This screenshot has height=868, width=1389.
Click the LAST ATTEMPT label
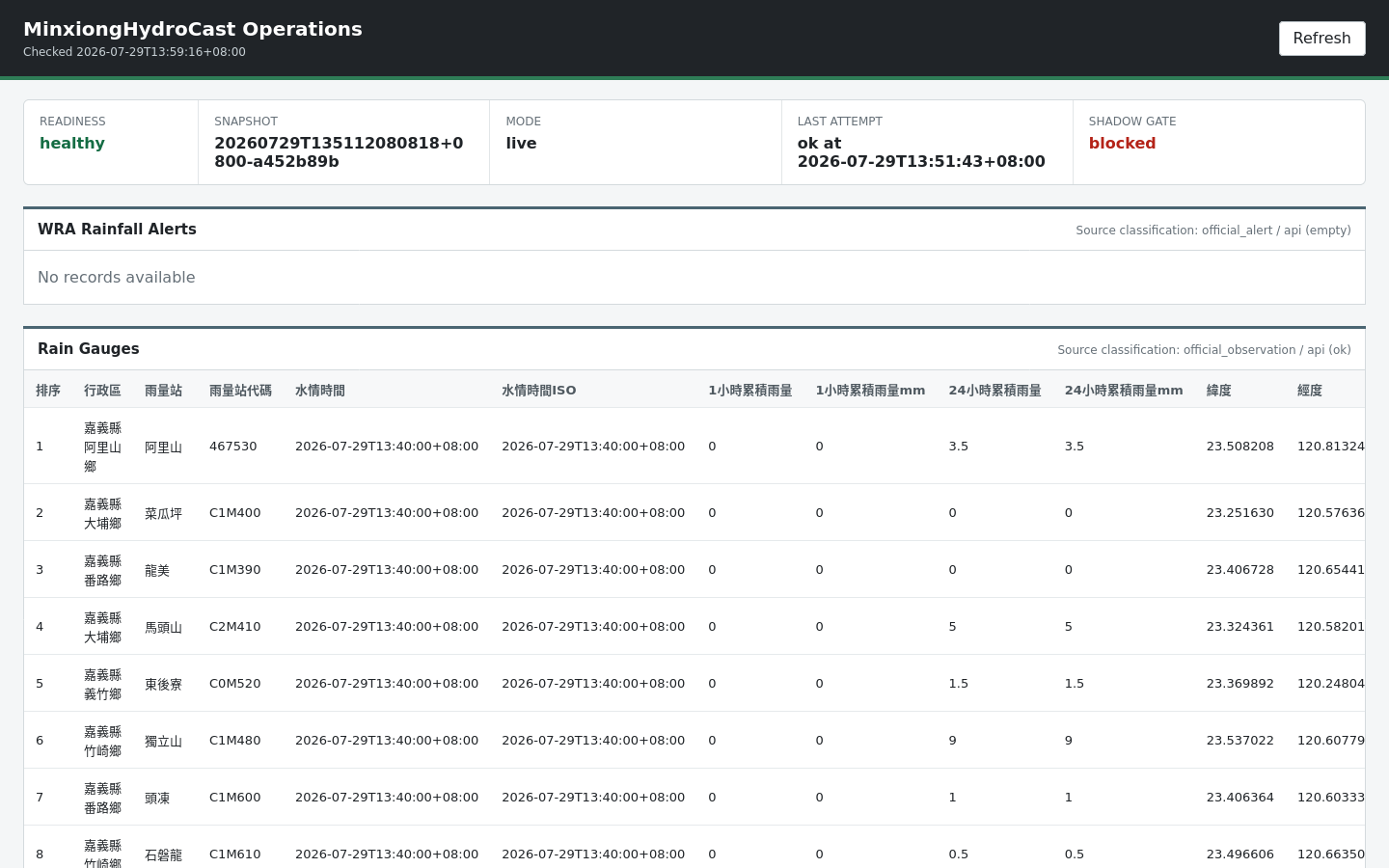click(x=839, y=122)
